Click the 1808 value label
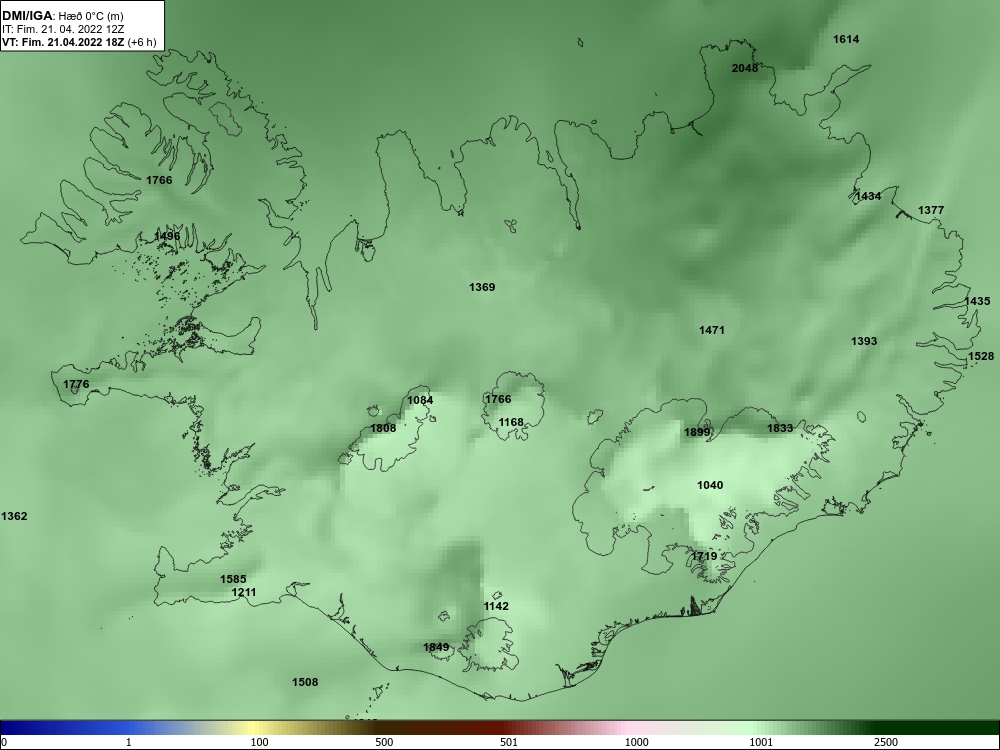1000x750 pixels. pyautogui.click(x=383, y=429)
